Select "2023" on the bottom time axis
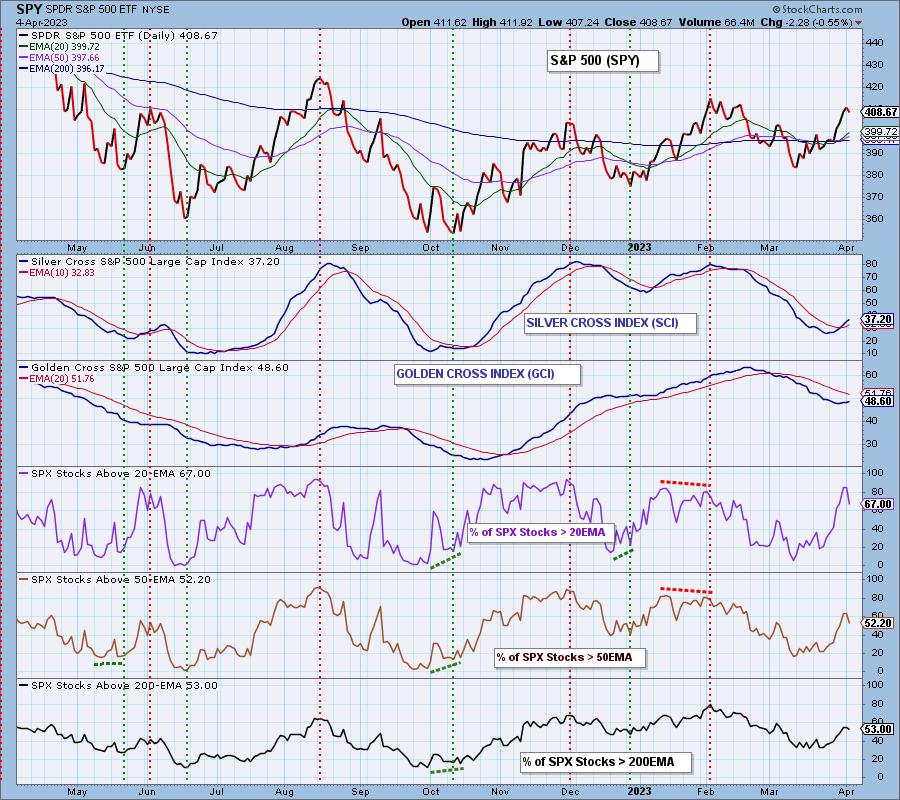Image resolution: width=900 pixels, height=800 pixels. click(x=639, y=791)
